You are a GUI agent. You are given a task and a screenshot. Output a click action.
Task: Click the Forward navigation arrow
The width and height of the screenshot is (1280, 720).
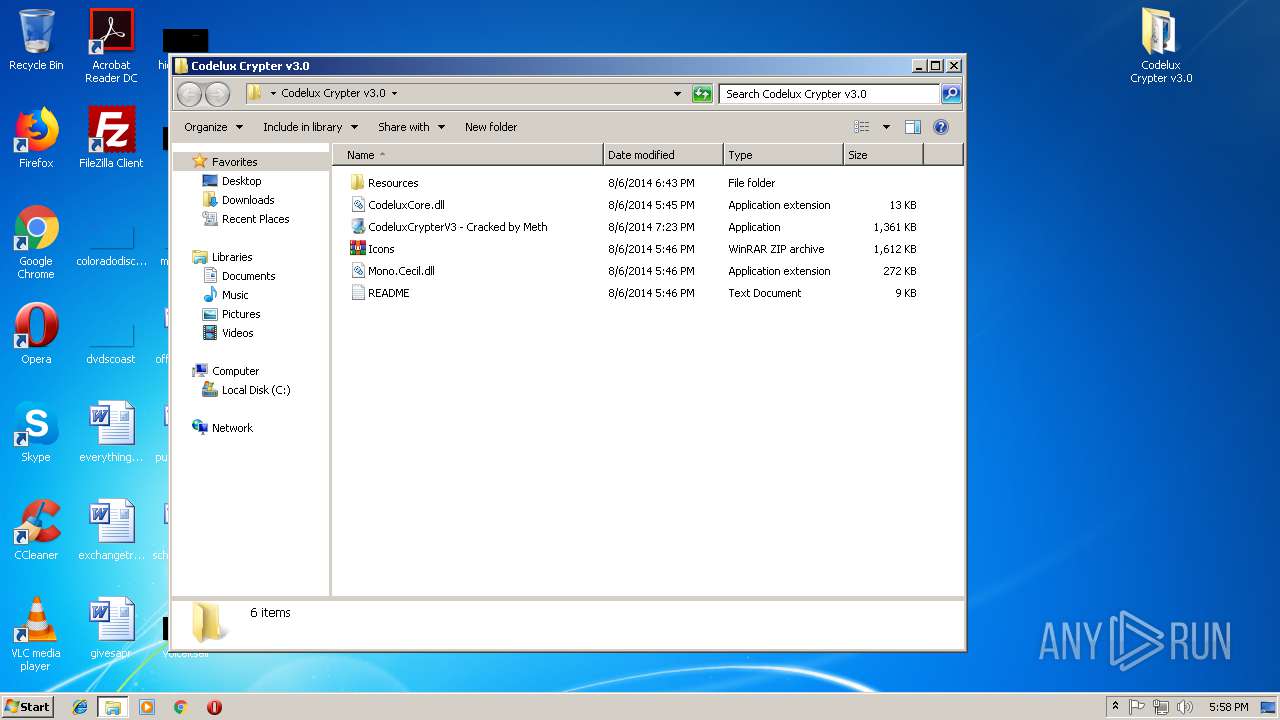pyautogui.click(x=217, y=94)
